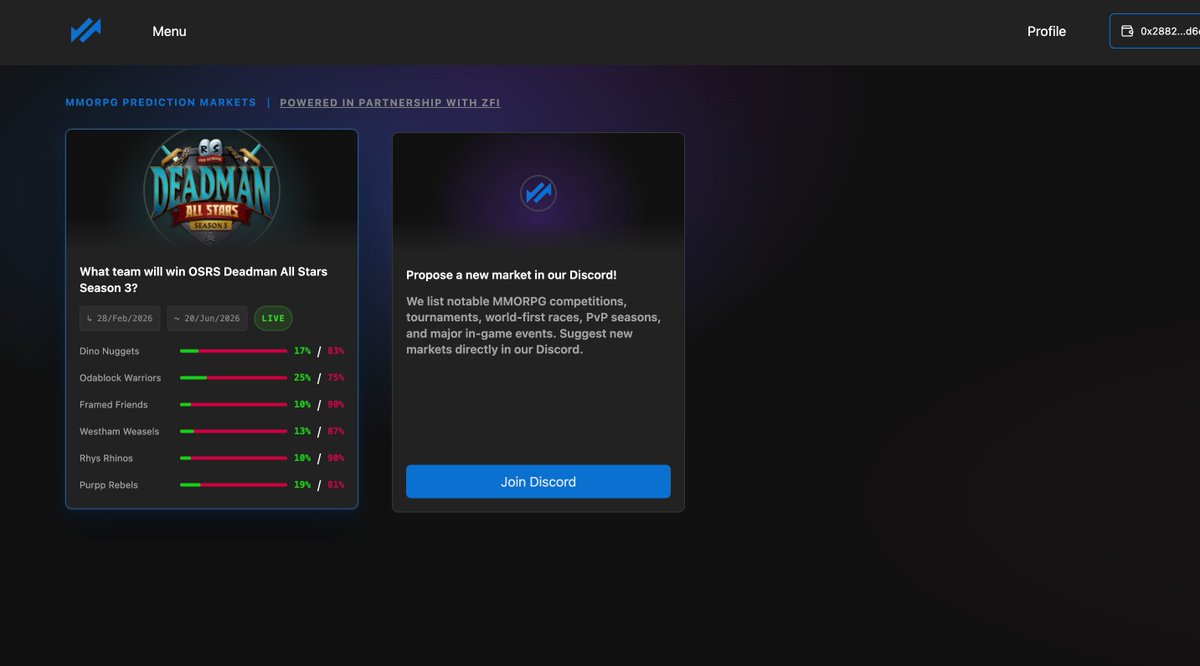The height and width of the screenshot is (666, 1200).
Task: Click the Framed Friends probability bar
Action: [233, 405]
